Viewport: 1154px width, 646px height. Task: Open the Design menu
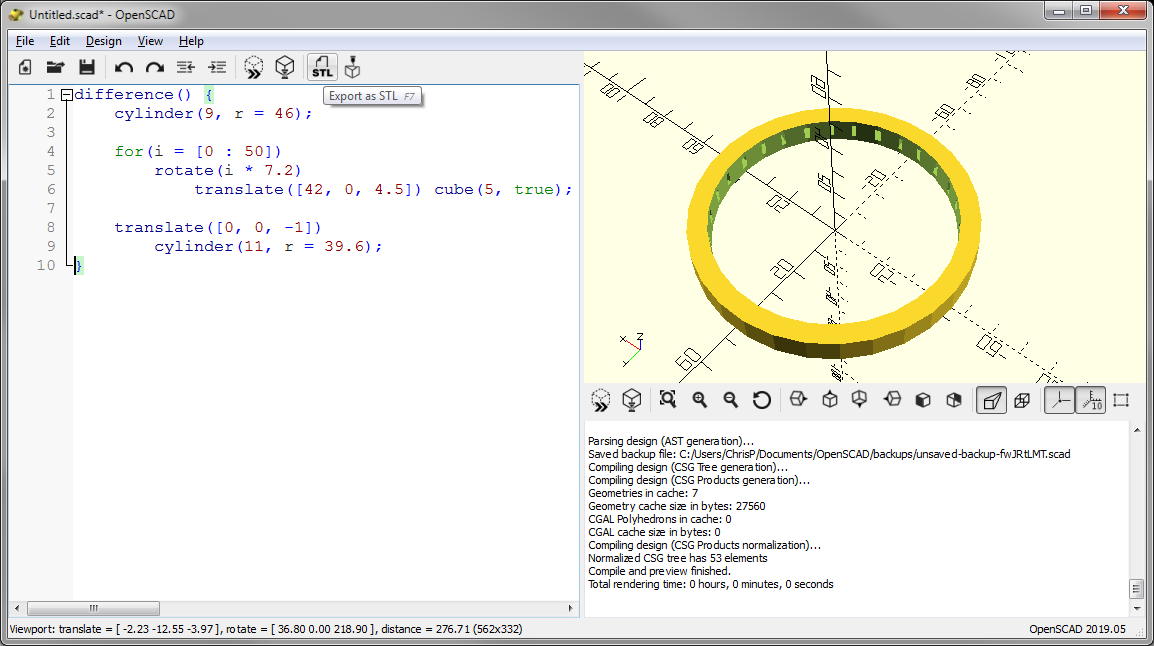click(103, 41)
